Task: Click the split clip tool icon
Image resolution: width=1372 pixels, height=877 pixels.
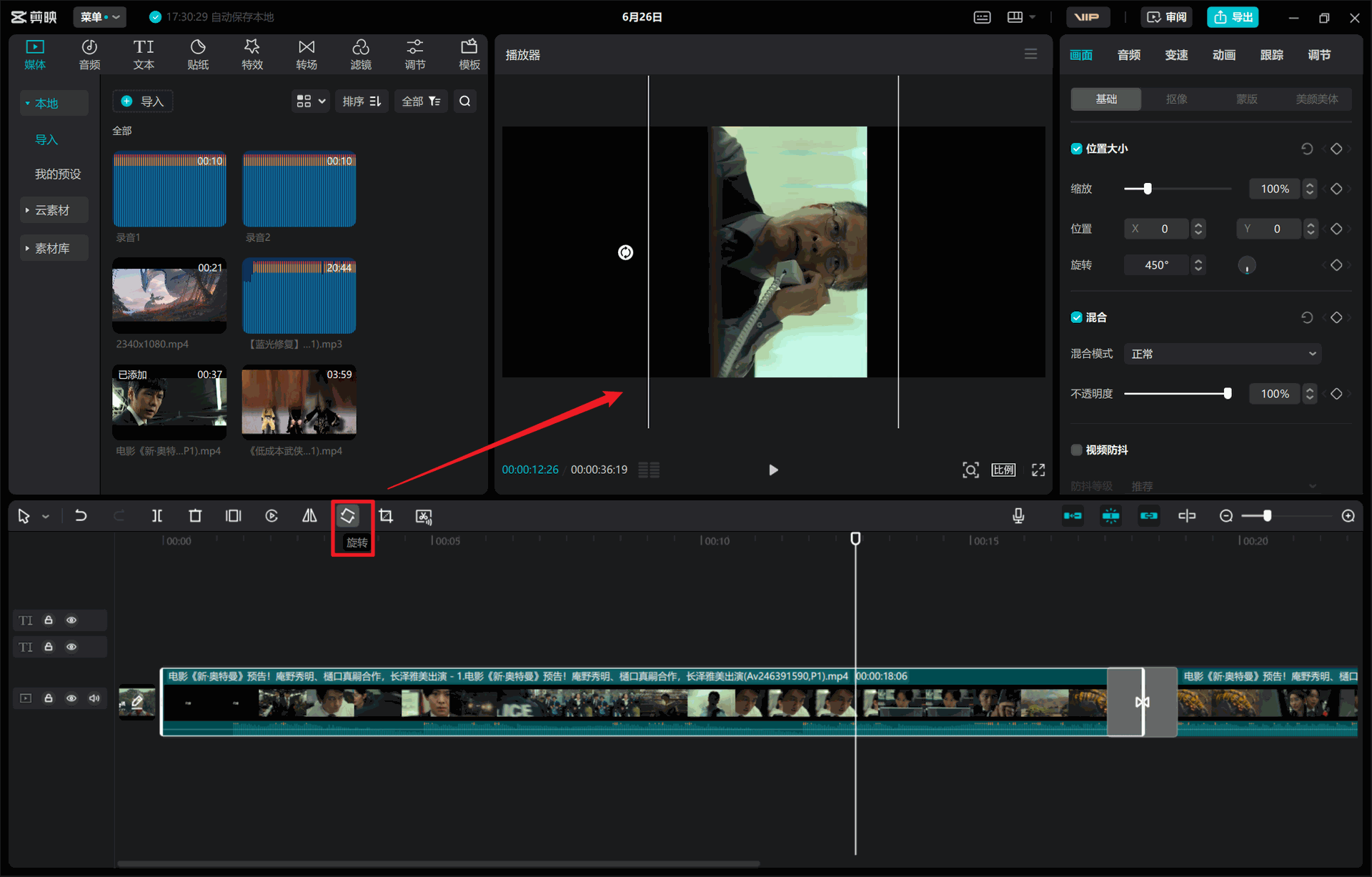Action: pos(157,516)
